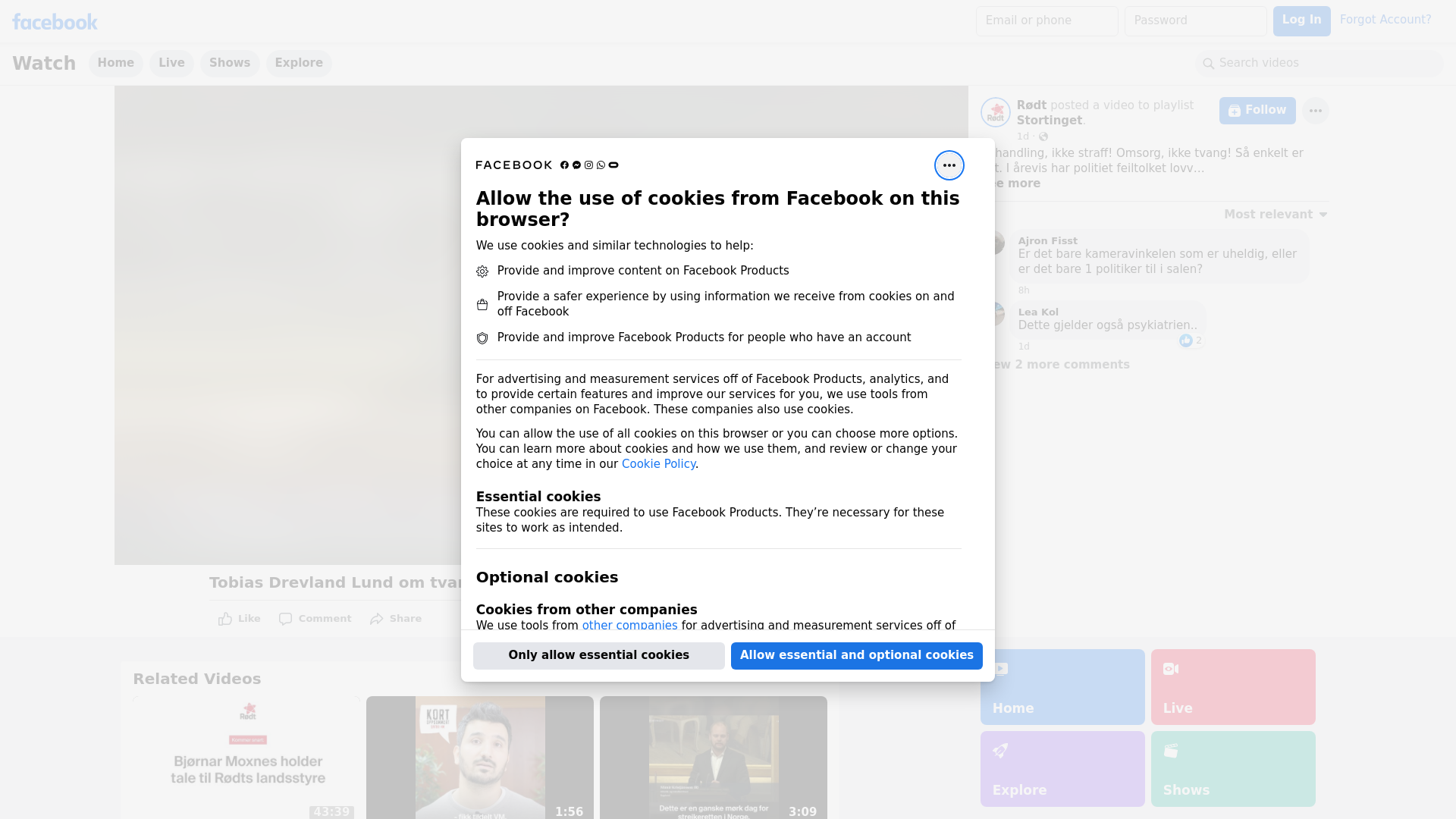This screenshot has width=1456, height=819.
Task: Open the Stortinget playlist link
Action: (1050, 121)
